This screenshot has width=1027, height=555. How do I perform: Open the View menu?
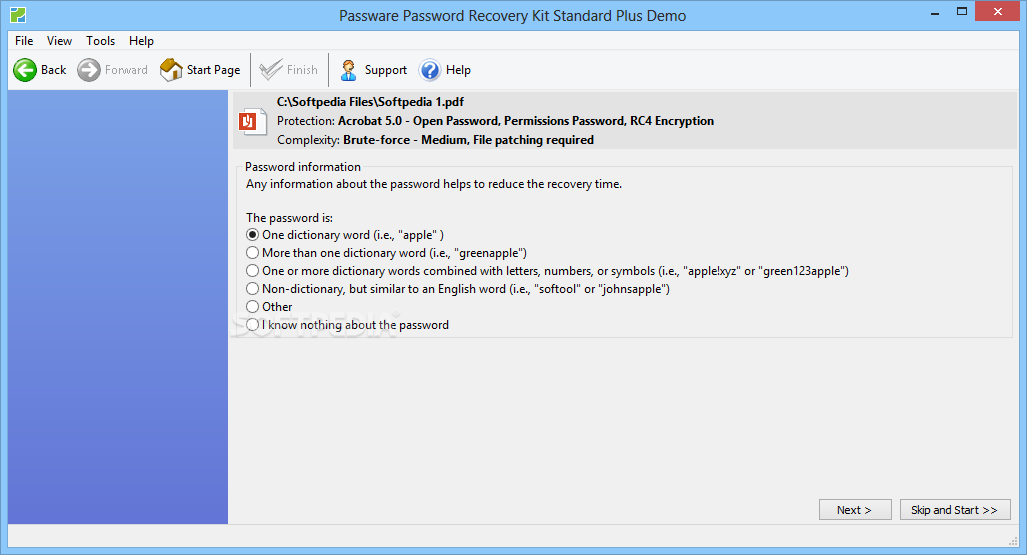(x=59, y=41)
